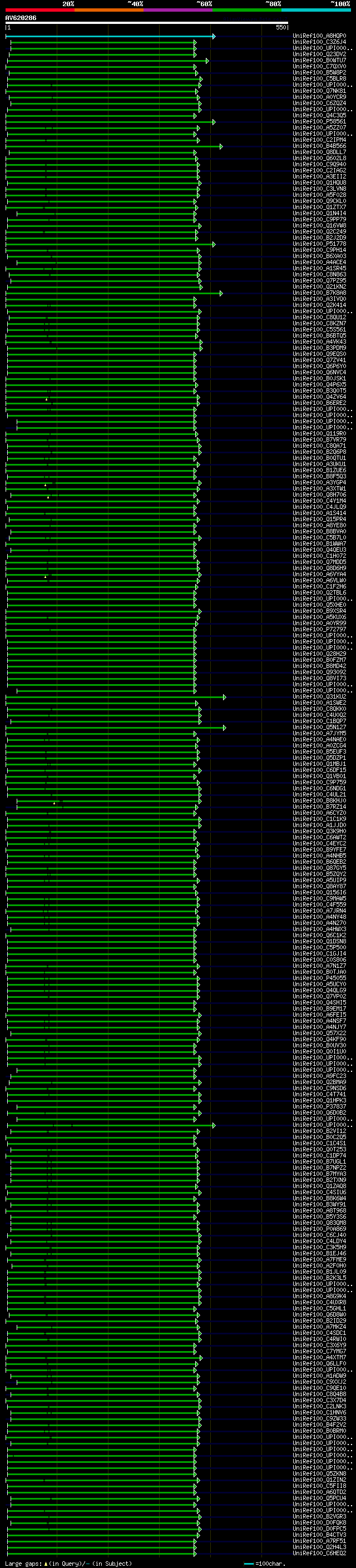Viewport: 356px width, 1568px height.
Task: Select the UniRef100_A7RF51 label
Action: pos(319,1541)
